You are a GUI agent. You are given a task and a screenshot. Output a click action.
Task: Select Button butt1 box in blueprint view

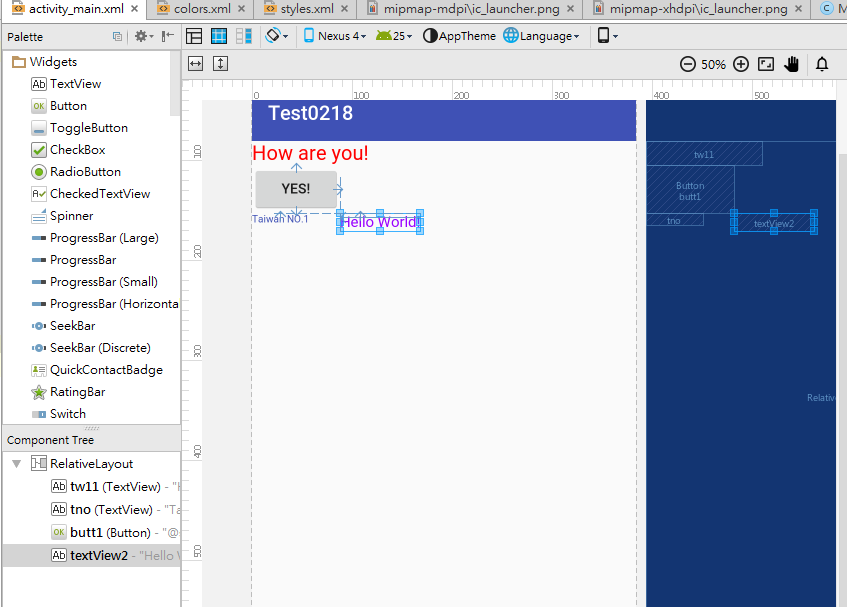(690, 191)
